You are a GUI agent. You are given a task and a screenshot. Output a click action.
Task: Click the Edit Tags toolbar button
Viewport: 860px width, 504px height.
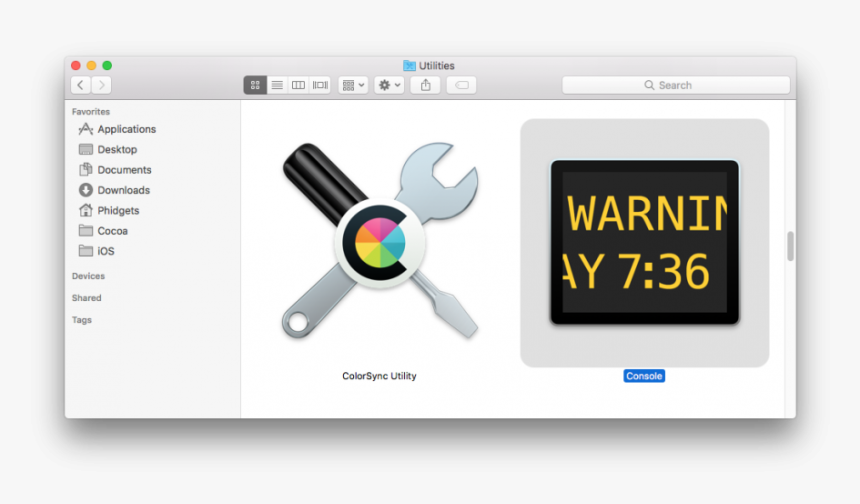point(461,85)
